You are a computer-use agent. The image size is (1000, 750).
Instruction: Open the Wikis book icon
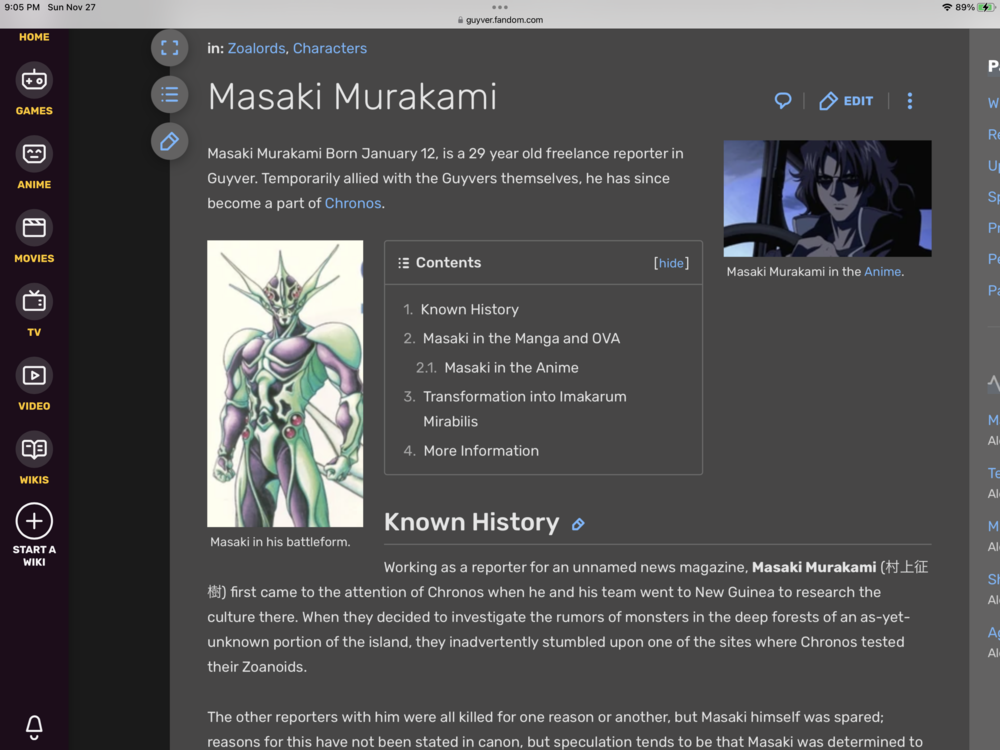point(34,449)
